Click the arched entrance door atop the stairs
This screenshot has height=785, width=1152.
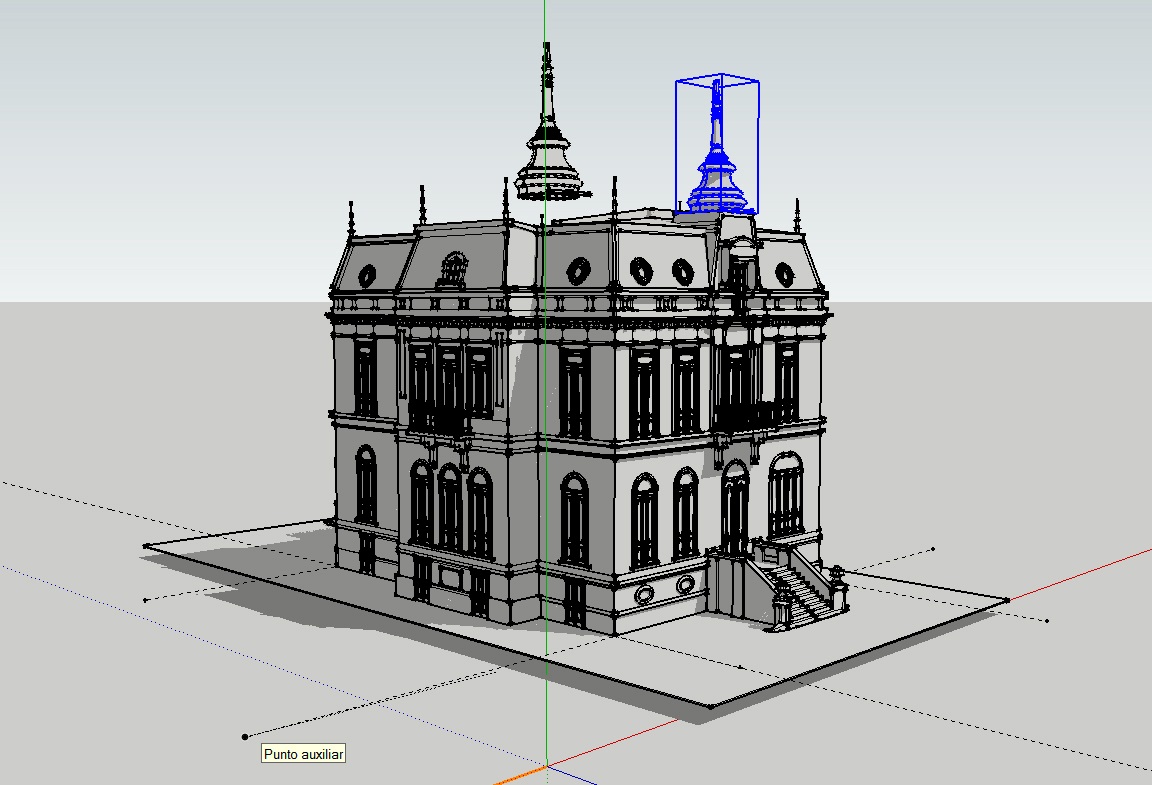pos(735,510)
